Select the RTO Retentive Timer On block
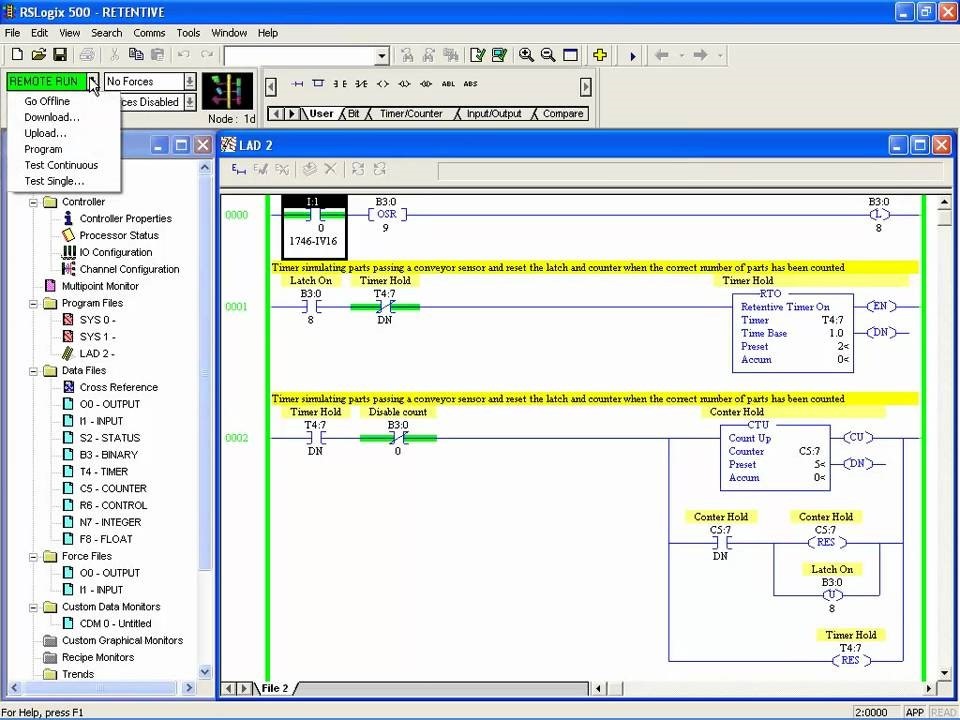 793,332
